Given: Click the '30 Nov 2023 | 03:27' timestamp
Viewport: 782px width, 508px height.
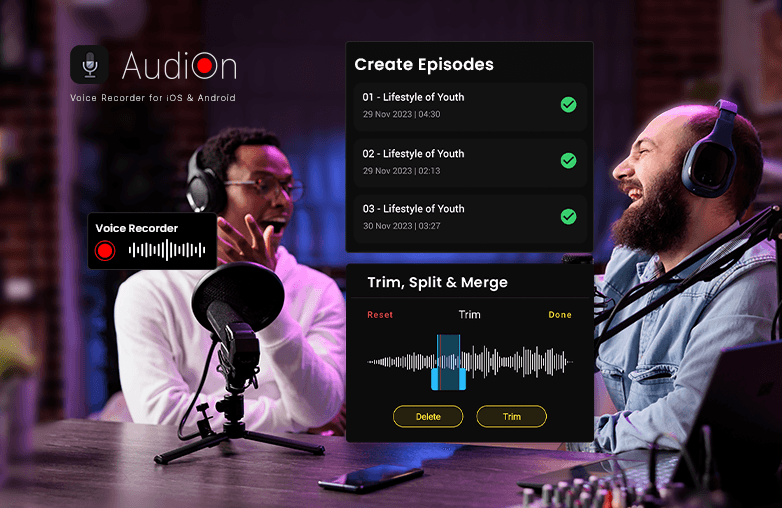Looking at the screenshot, I should [x=401, y=226].
